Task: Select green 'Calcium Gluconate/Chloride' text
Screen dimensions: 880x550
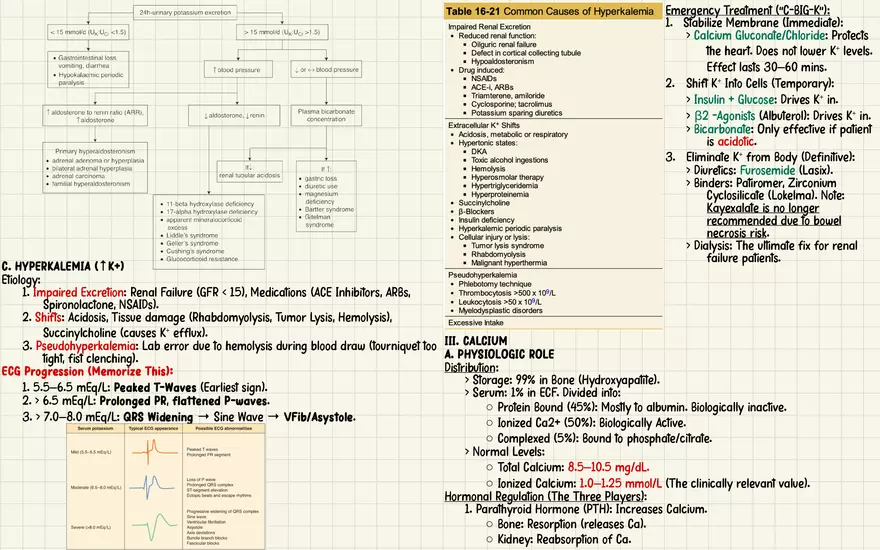Action: 759,35
